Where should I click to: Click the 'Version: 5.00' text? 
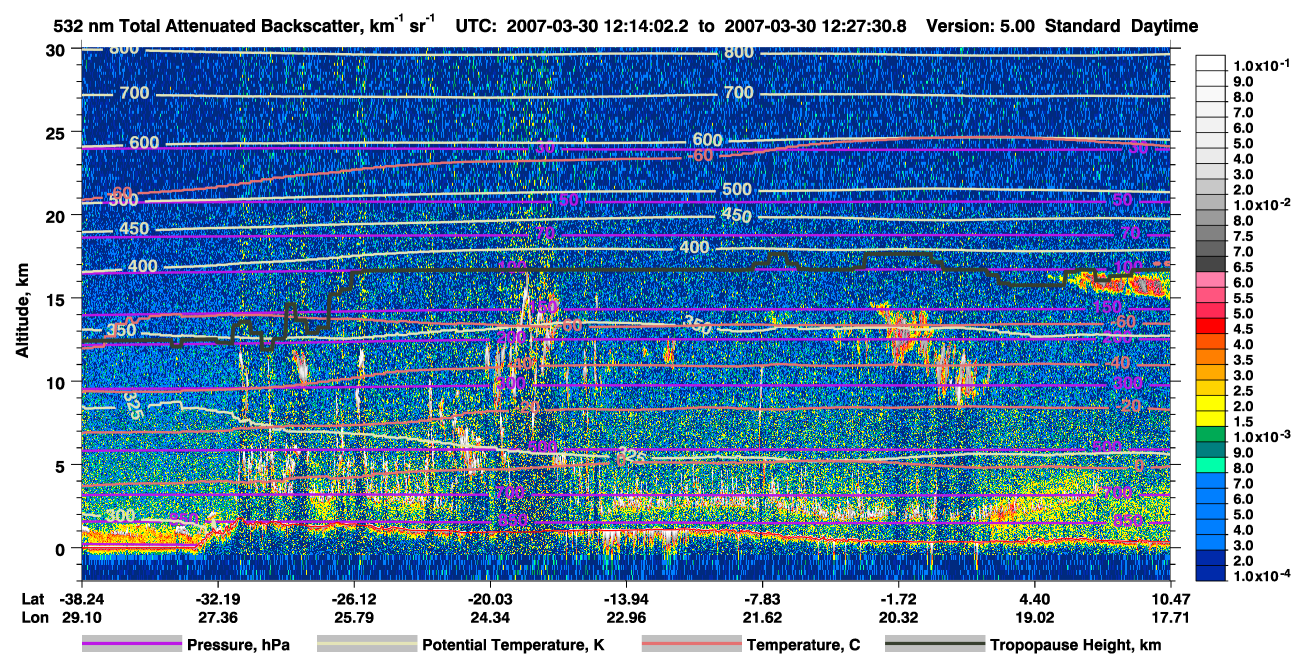(981, 26)
